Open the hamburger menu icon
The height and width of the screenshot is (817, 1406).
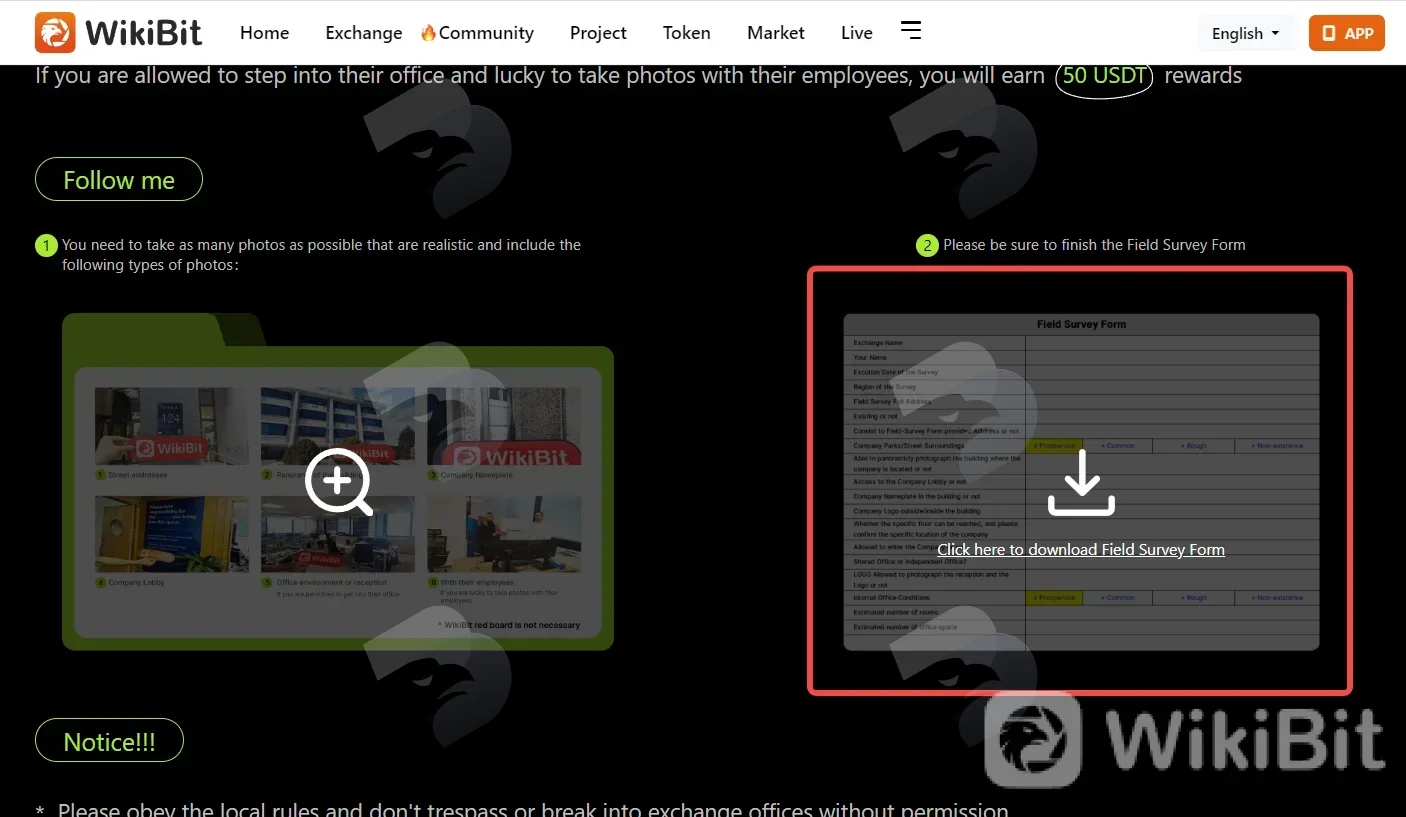point(911,30)
